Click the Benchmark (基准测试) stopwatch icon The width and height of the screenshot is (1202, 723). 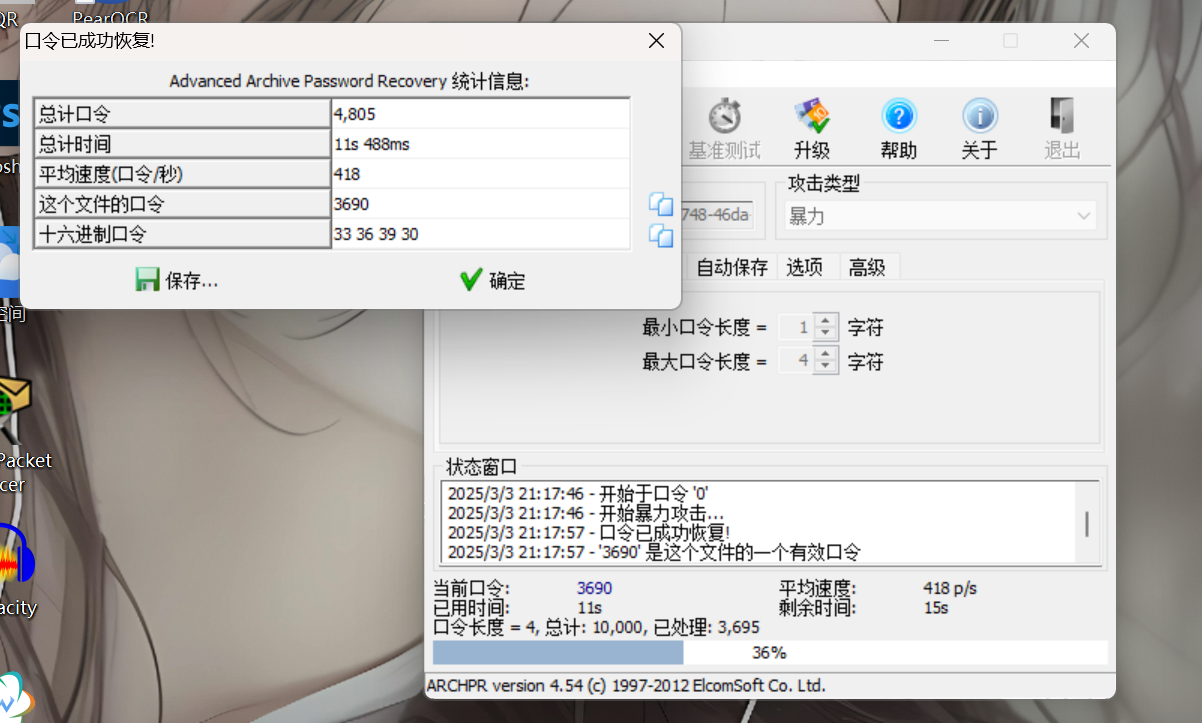coord(724,116)
